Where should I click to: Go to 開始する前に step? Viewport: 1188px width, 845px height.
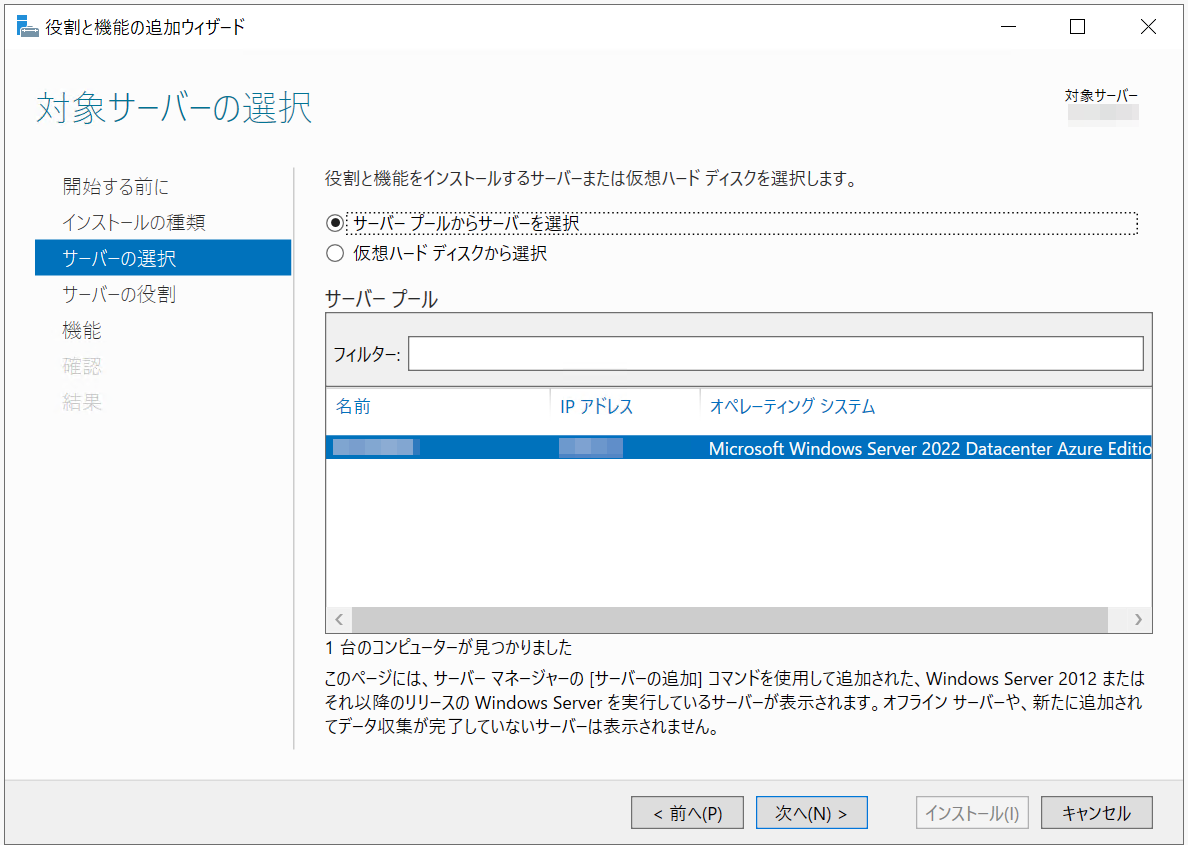[x=116, y=186]
